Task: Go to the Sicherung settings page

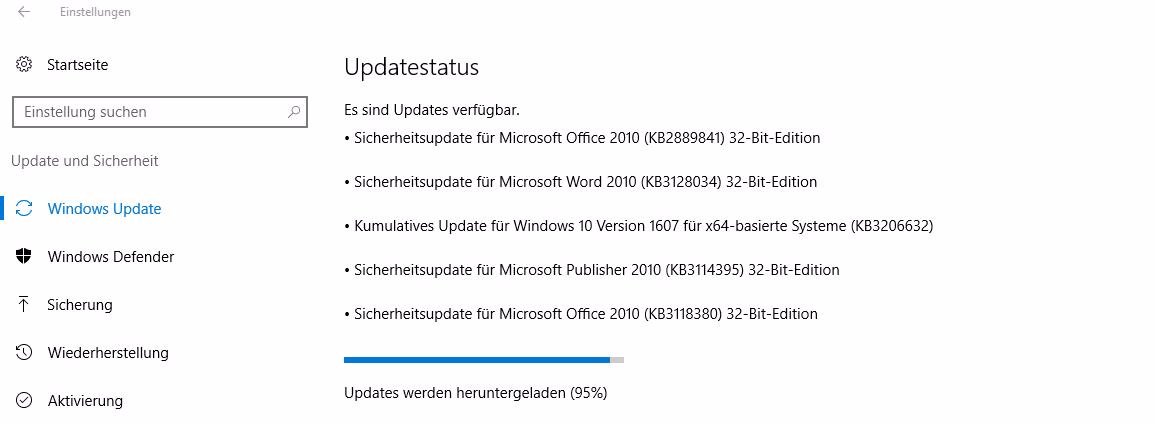Action: tap(80, 305)
